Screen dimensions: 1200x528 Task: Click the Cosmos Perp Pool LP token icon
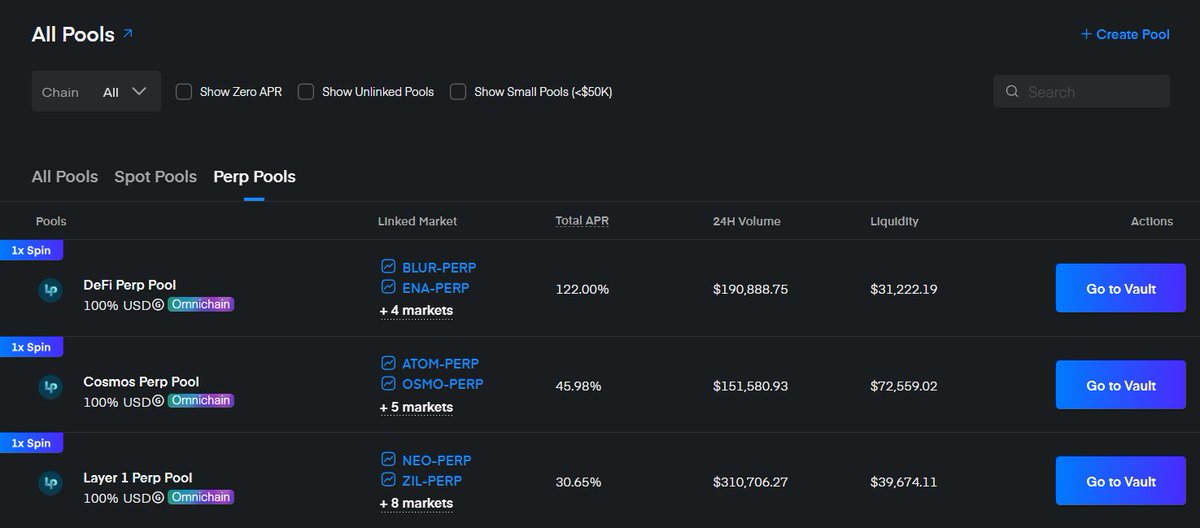50,387
